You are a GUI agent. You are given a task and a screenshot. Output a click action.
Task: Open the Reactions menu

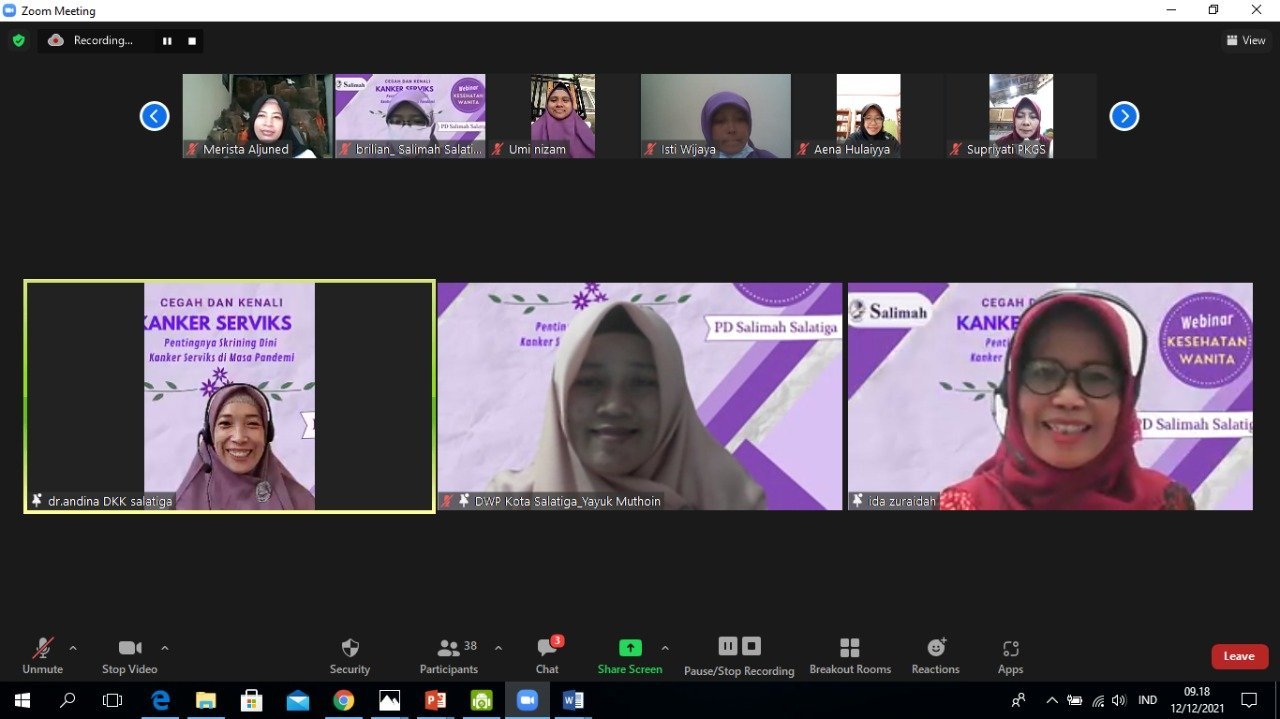point(936,656)
